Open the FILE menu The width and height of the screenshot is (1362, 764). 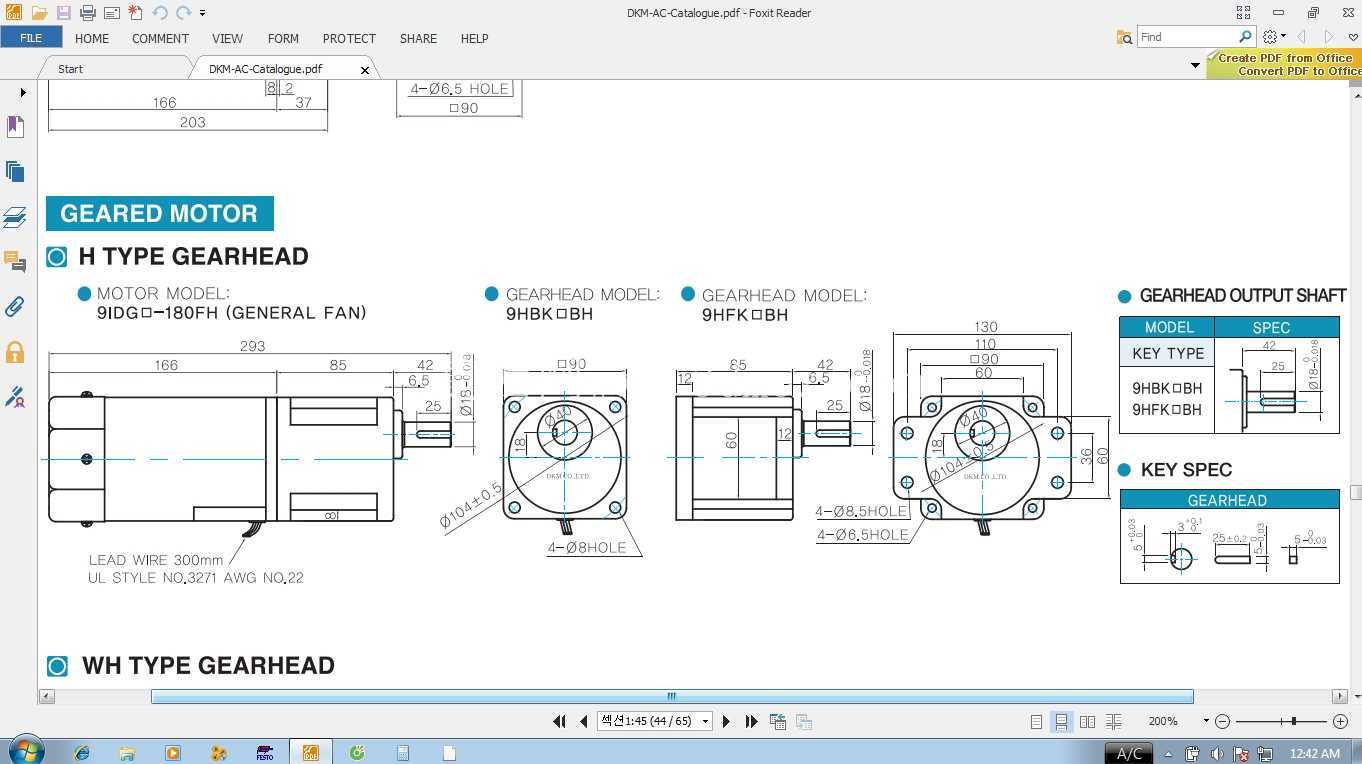31,38
